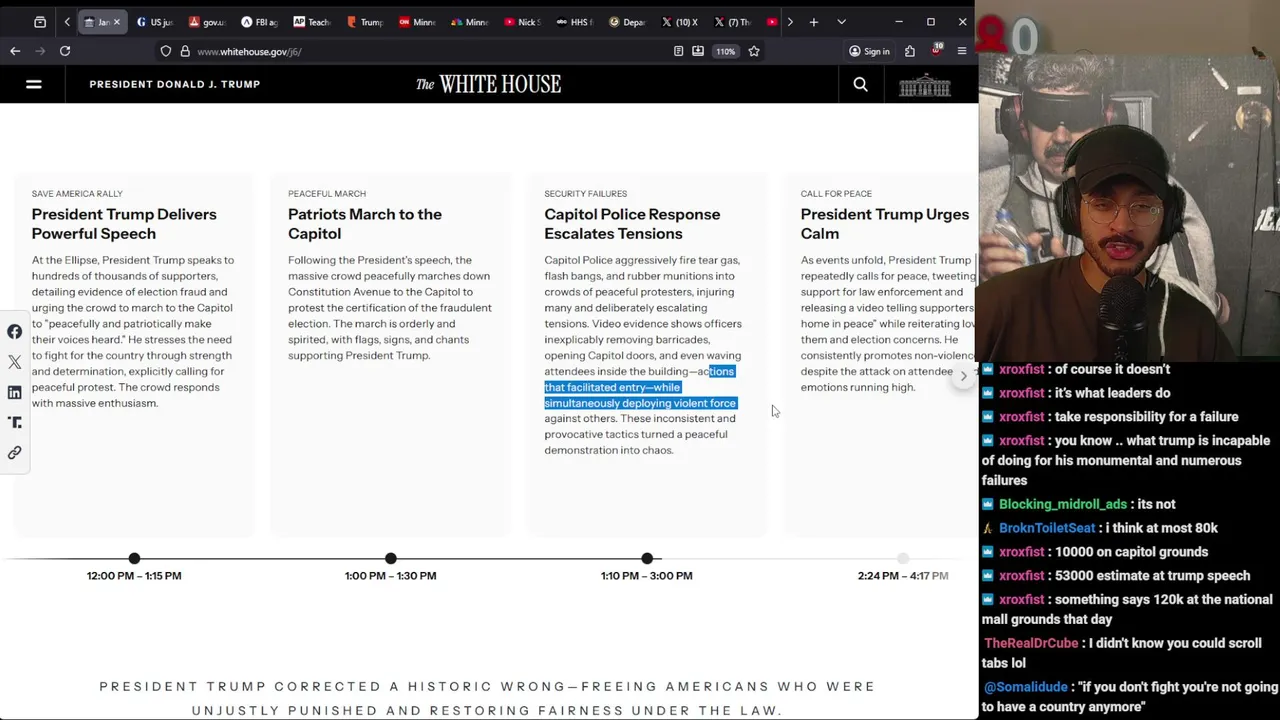The width and height of the screenshot is (1280, 720).
Task: Switch to the 'US jus' Google tab
Action: point(155,22)
